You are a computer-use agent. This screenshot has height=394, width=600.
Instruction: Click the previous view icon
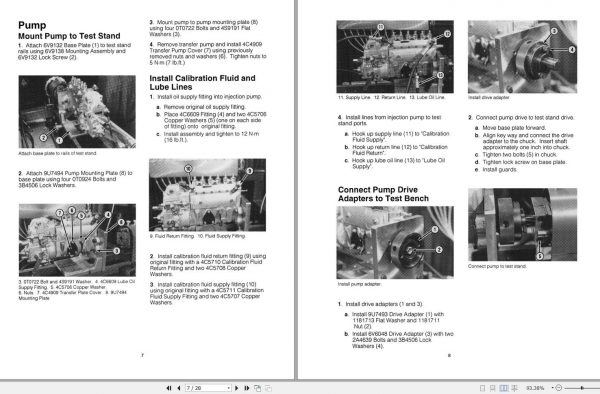click(x=258, y=388)
